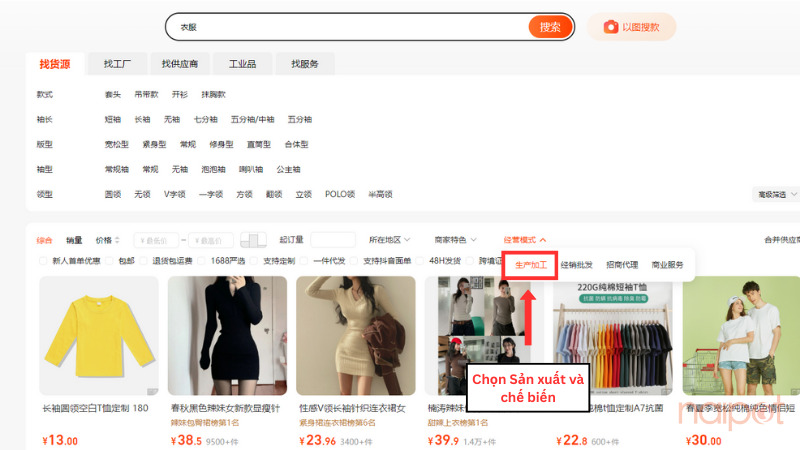
Task: Select the POLO领 collar filter link
Action: click(x=340, y=194)
